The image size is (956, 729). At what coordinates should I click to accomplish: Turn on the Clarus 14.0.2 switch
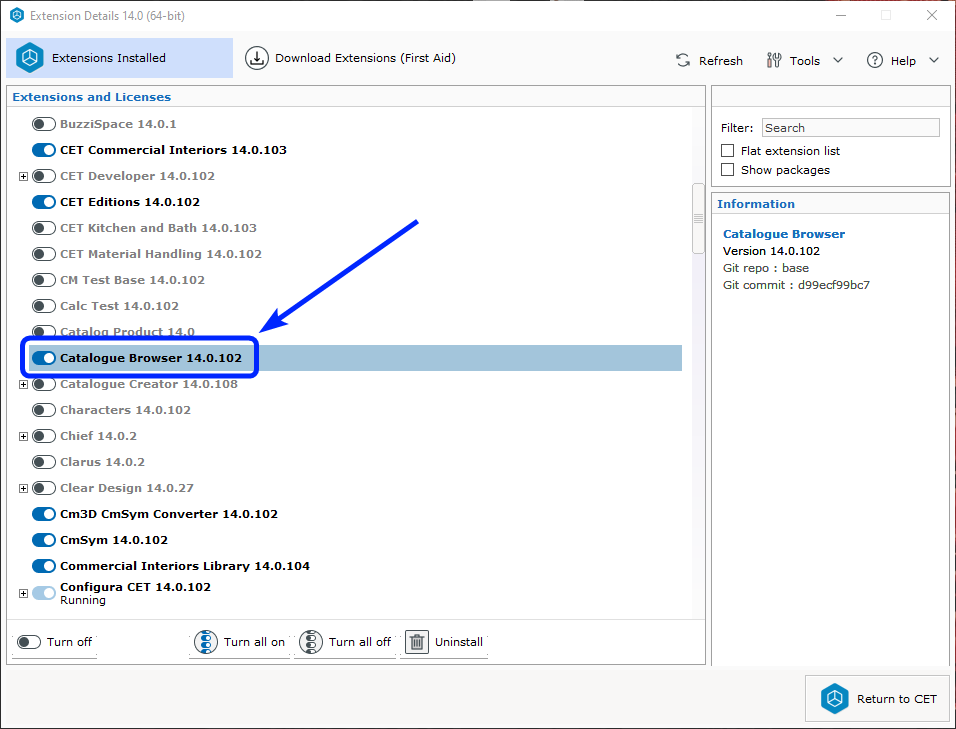pos(44,462)
